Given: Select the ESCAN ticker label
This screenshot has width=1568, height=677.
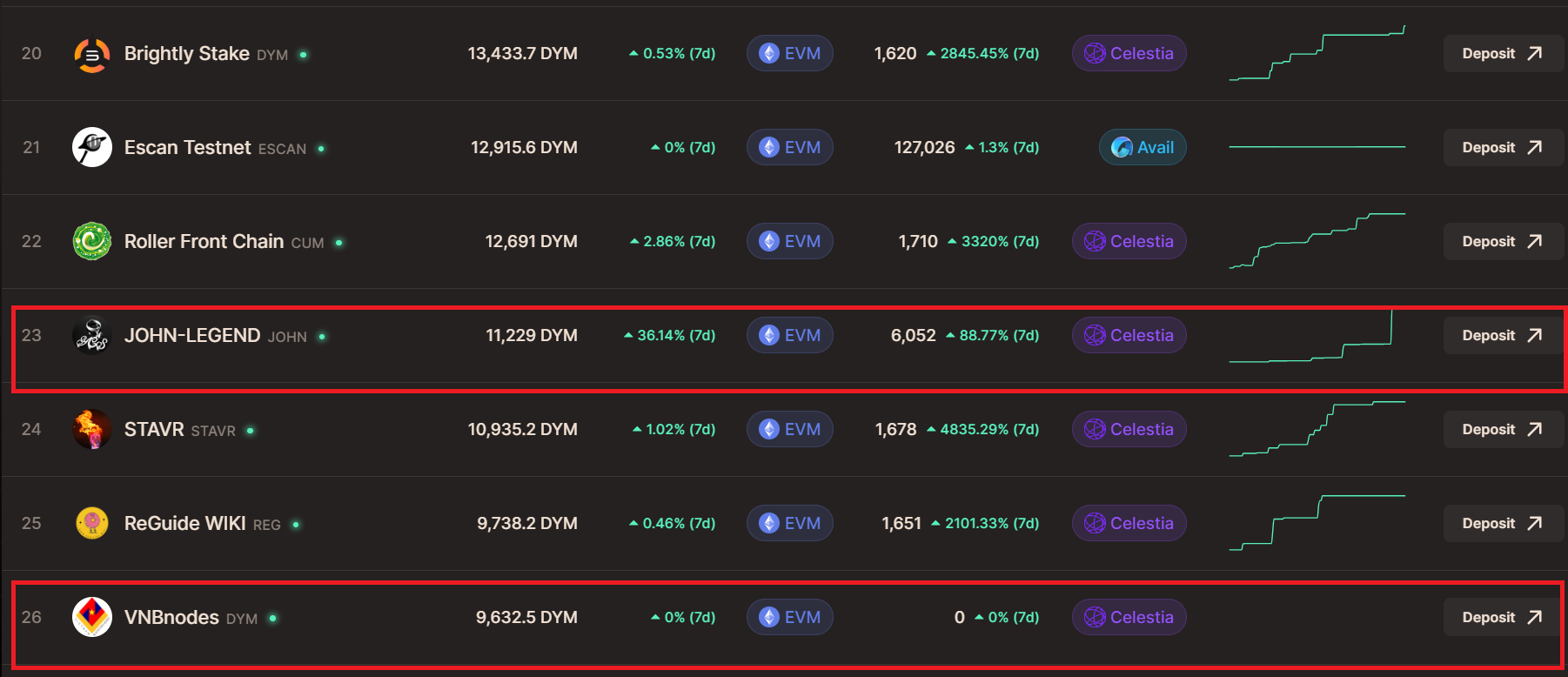Looking at the screenshot, I should tap(282, 149).
